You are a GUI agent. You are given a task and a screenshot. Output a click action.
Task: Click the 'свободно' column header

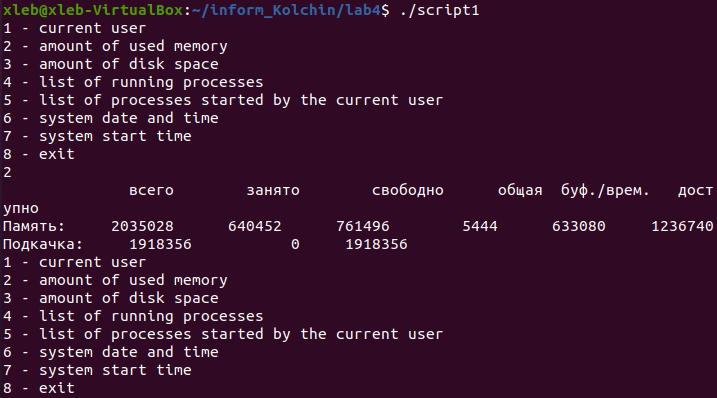tap(408, 190)
